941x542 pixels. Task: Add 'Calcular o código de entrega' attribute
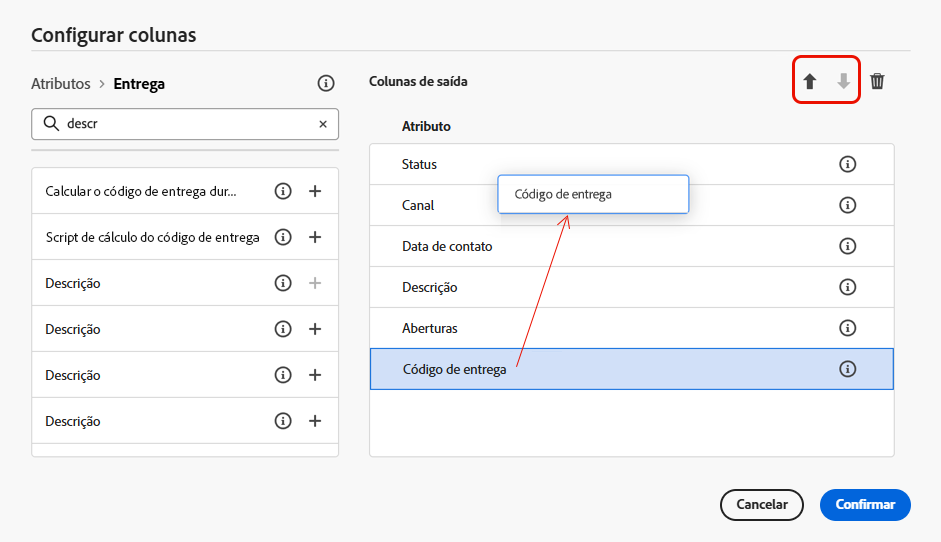[315, 191]
